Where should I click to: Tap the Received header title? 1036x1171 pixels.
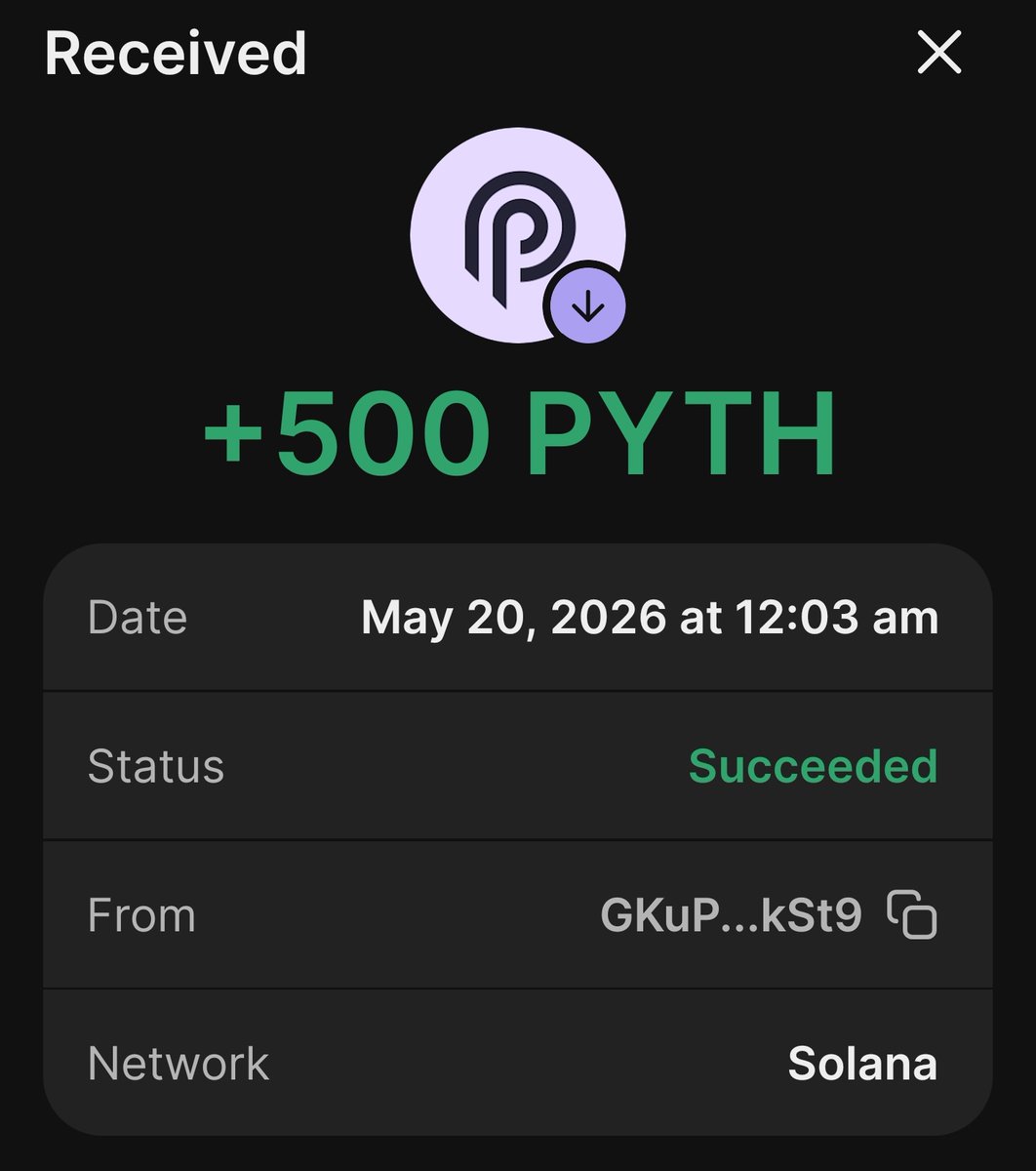[176, 54]
